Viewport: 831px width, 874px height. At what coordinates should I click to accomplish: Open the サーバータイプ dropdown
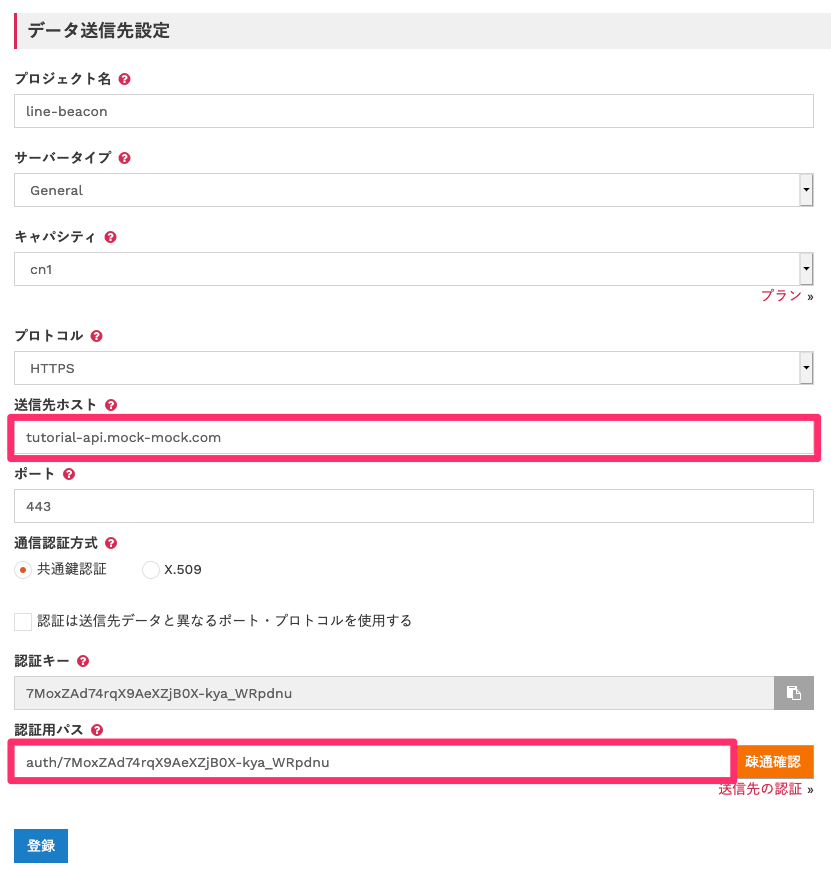click(x=805, y=189)
